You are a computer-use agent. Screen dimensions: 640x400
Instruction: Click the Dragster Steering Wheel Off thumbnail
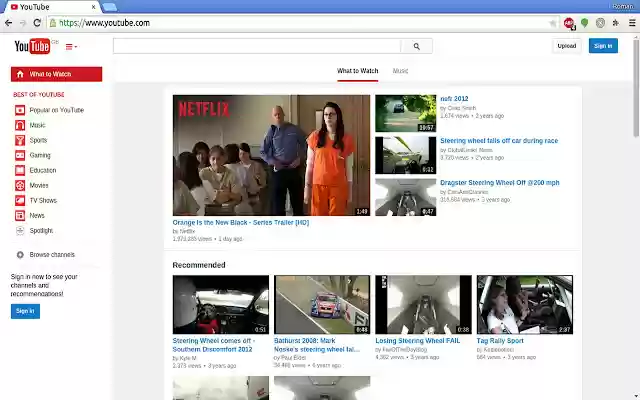pyautogui.click(x=406, y=197)
